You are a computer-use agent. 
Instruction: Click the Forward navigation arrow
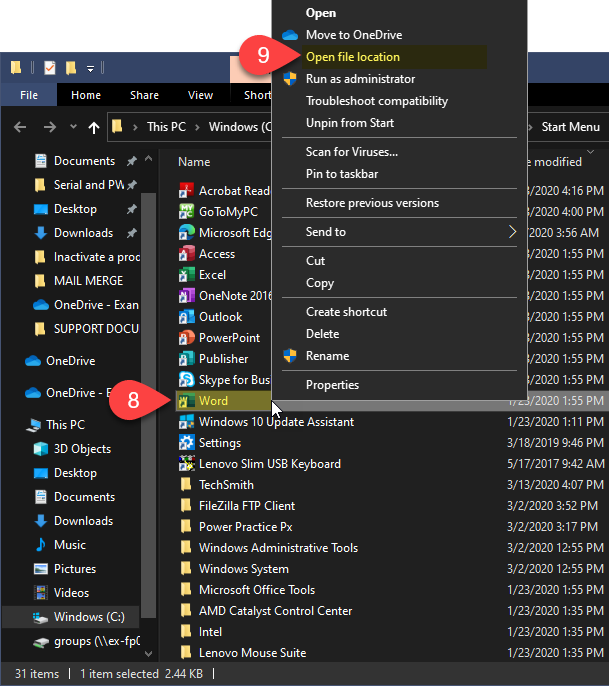pos(50,127)
